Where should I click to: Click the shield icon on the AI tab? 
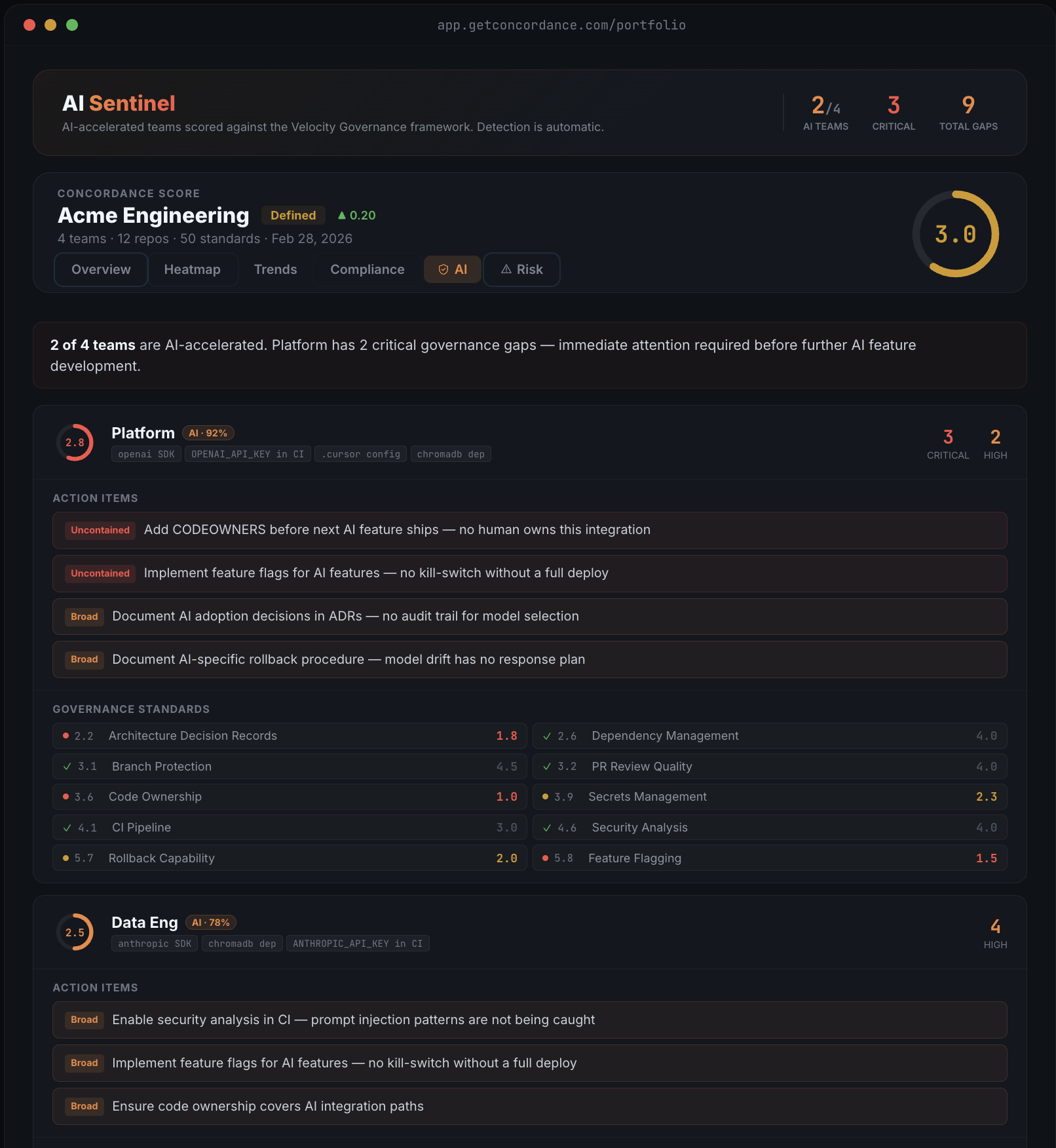(x=443, y=270)
